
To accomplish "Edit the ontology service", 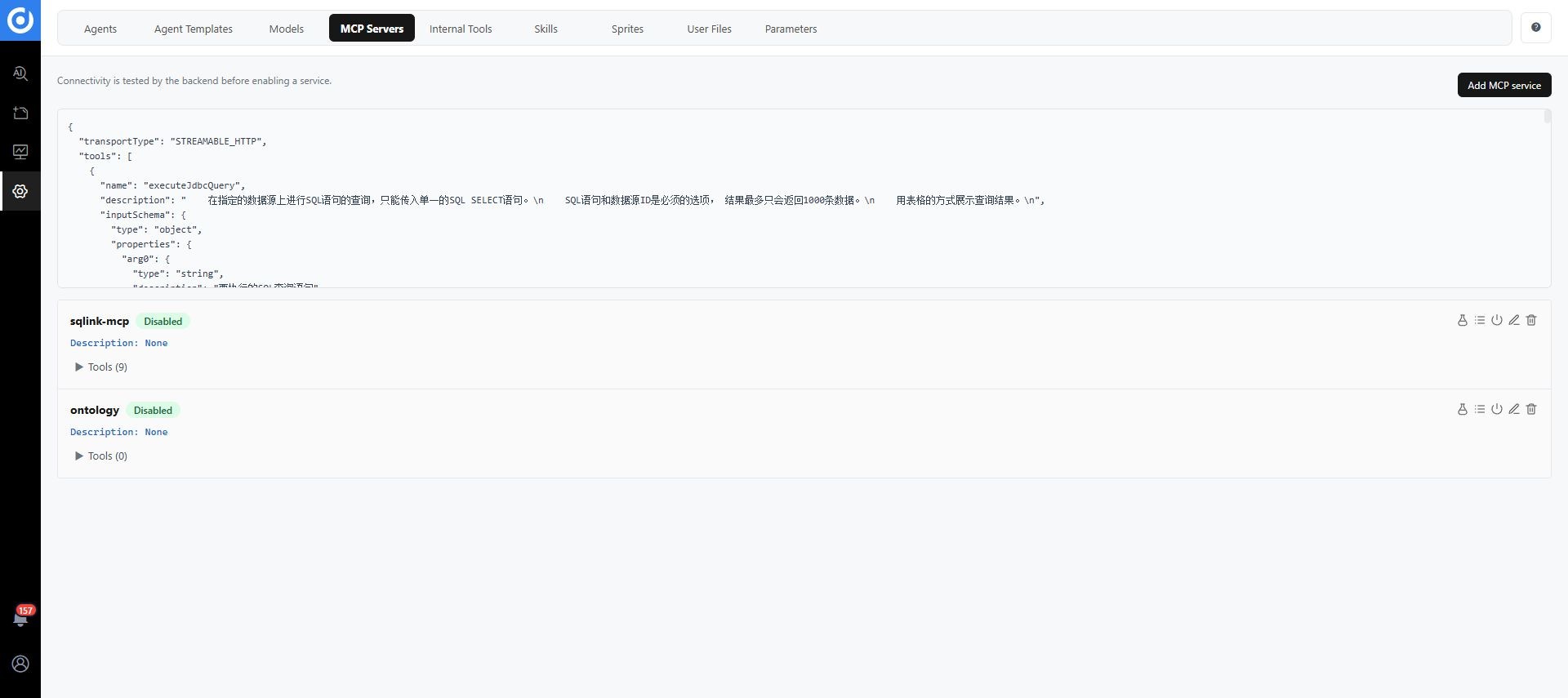I will pos(1513,409).
